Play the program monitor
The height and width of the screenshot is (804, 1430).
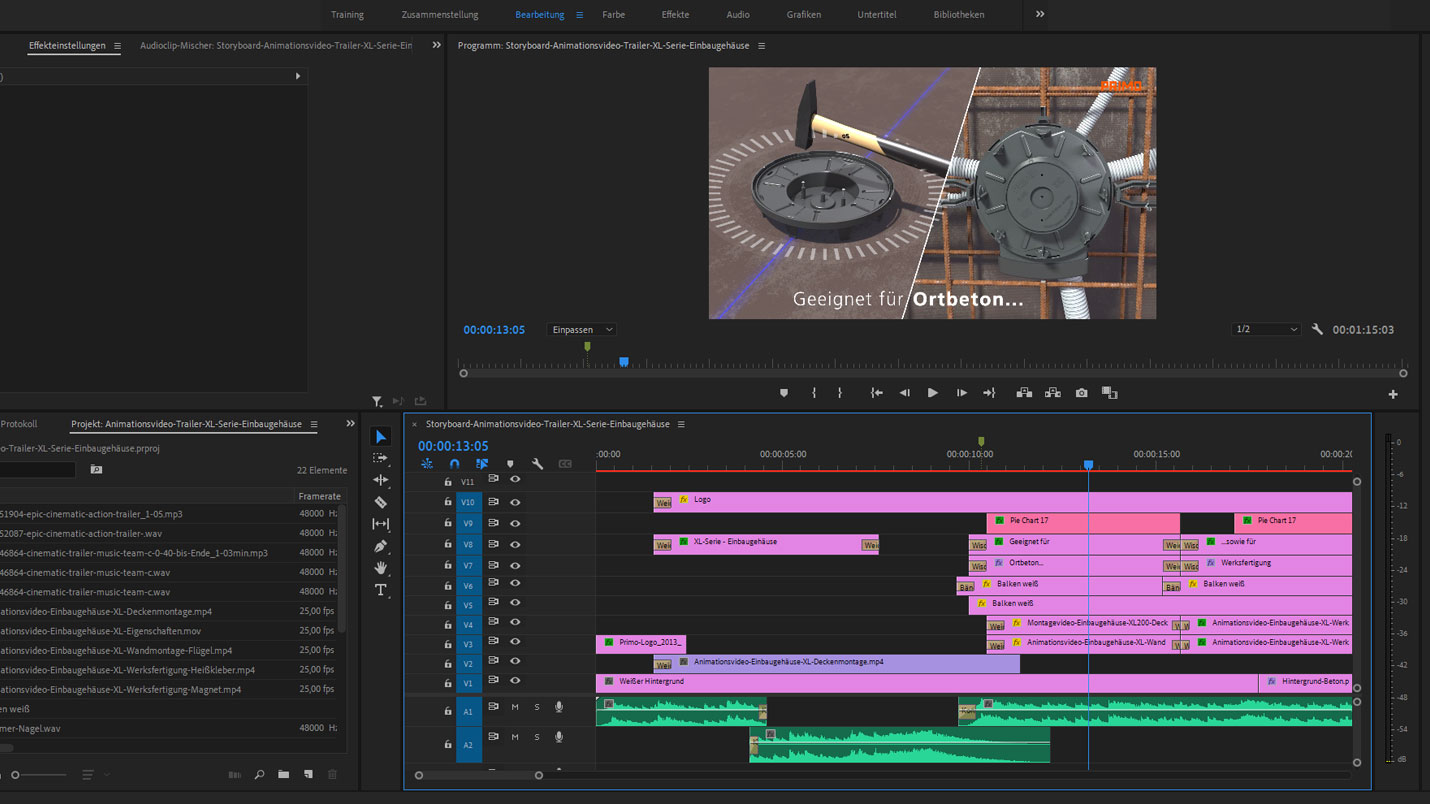933,393
